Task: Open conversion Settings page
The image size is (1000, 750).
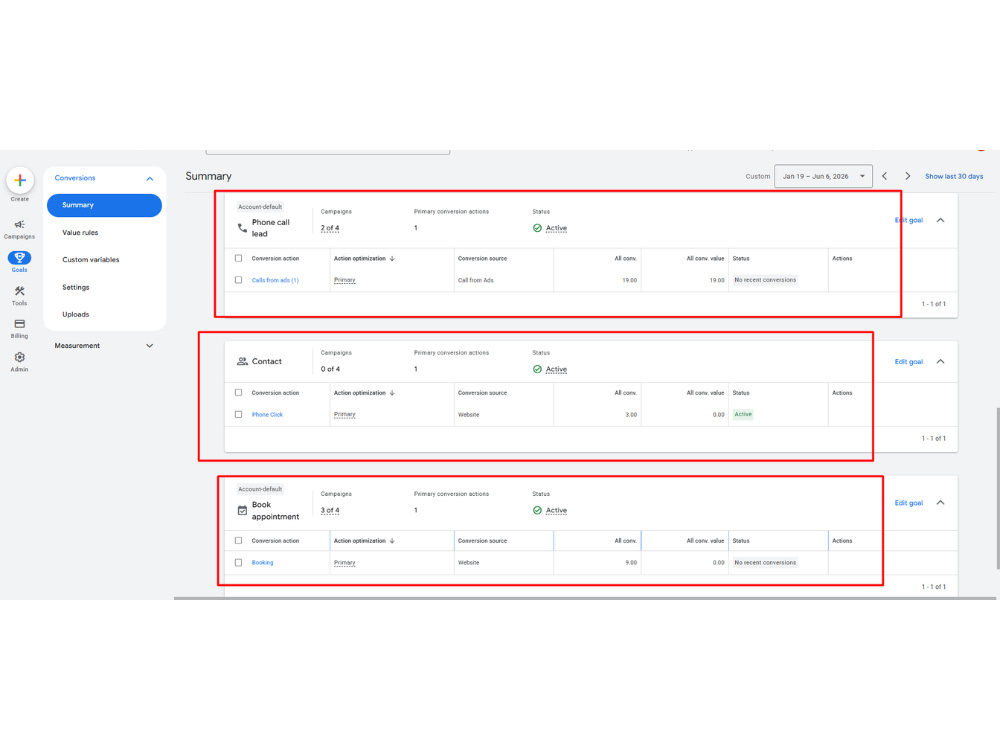Action: pyautogui.click(x=76, y=288)
